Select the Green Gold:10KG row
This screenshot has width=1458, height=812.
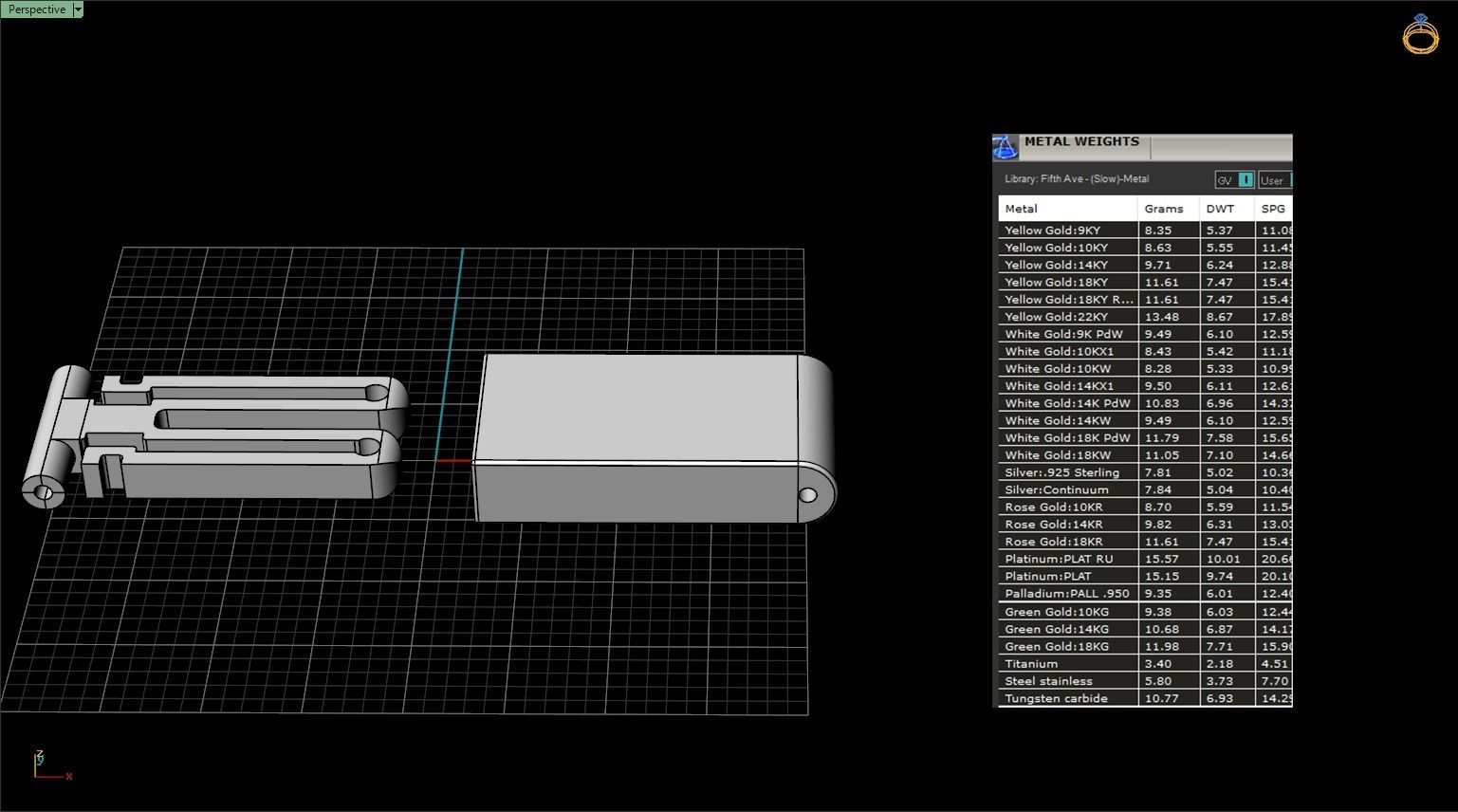pos(1145,612)
